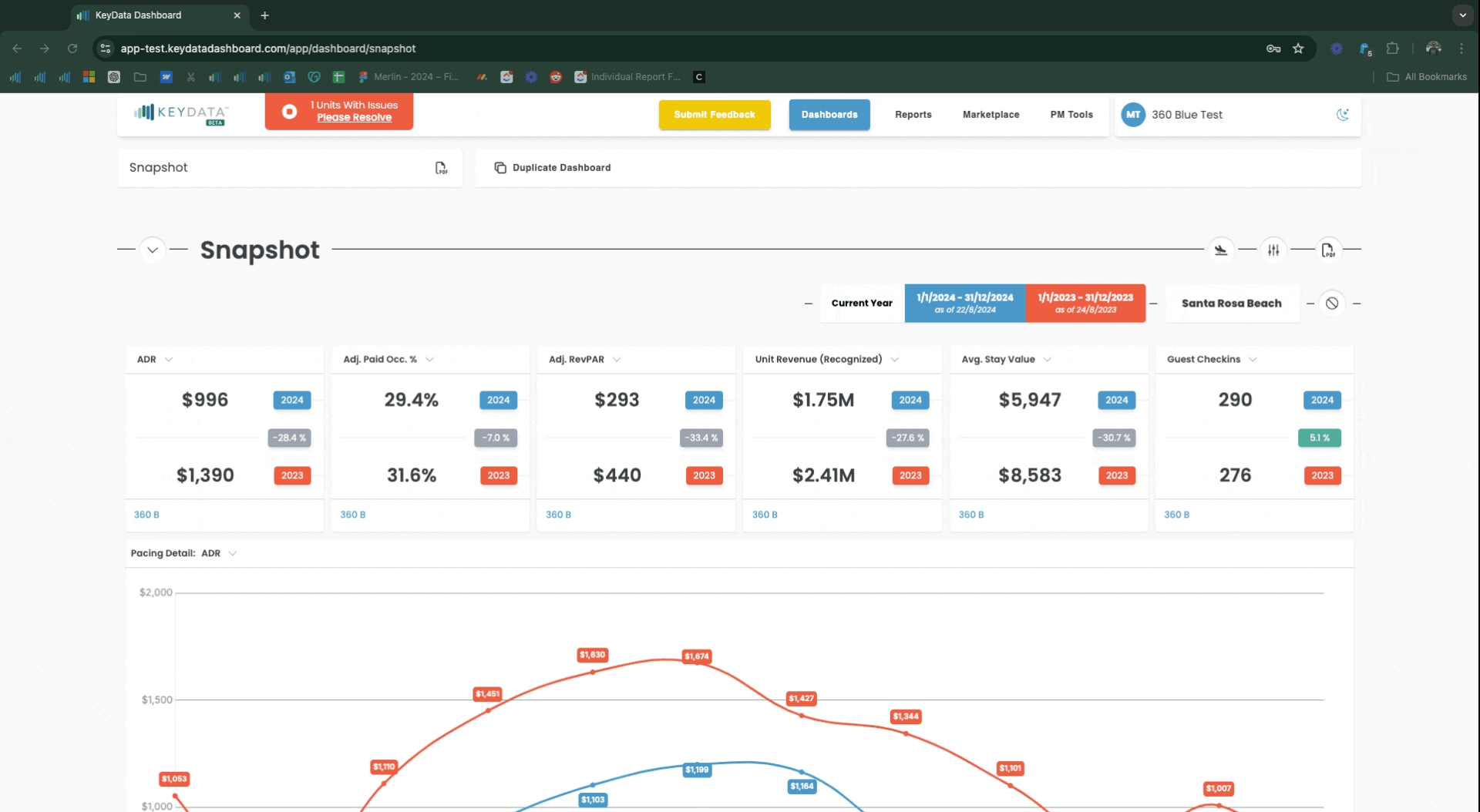1480x812 pixels.
Task: Click the Please Resolve link
Action: click(354, 118)
